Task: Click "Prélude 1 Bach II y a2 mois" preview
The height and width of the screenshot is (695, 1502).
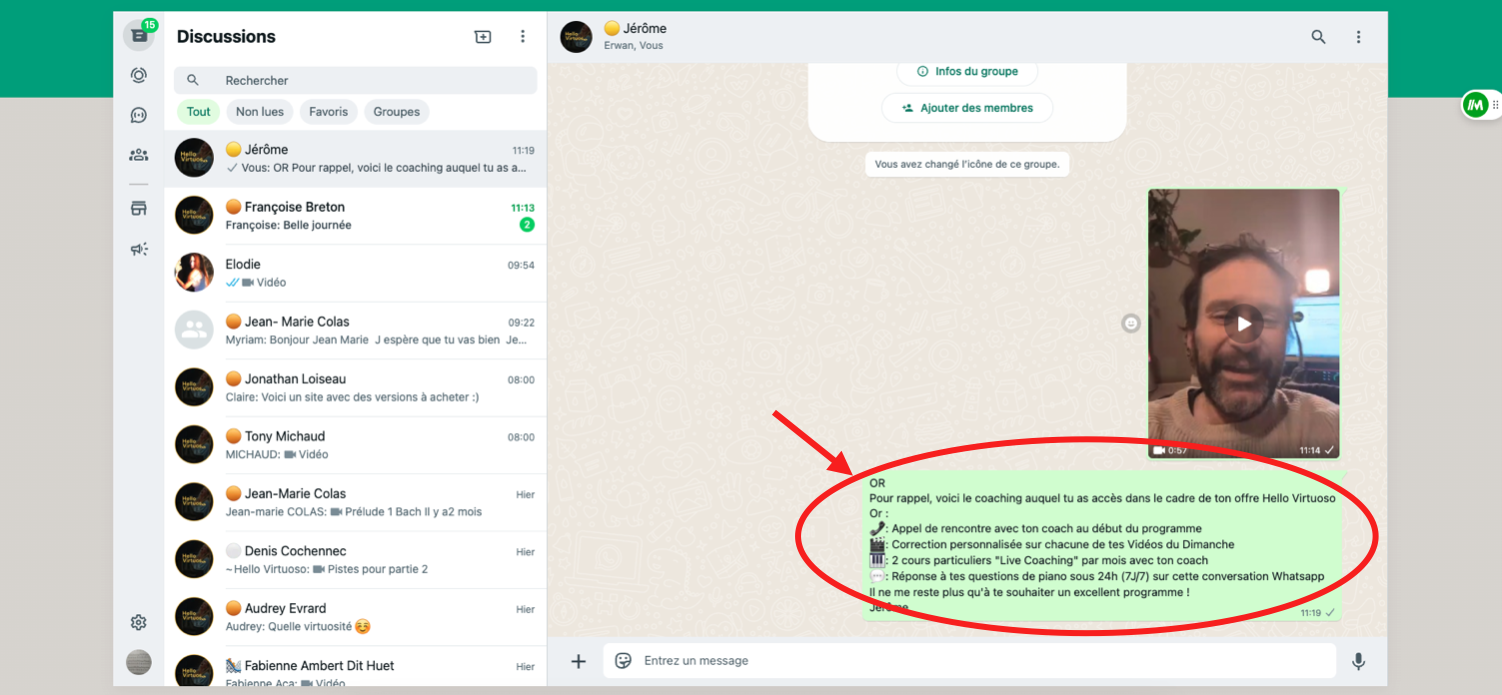Action: pyautogui.click(x=413, y=512)
